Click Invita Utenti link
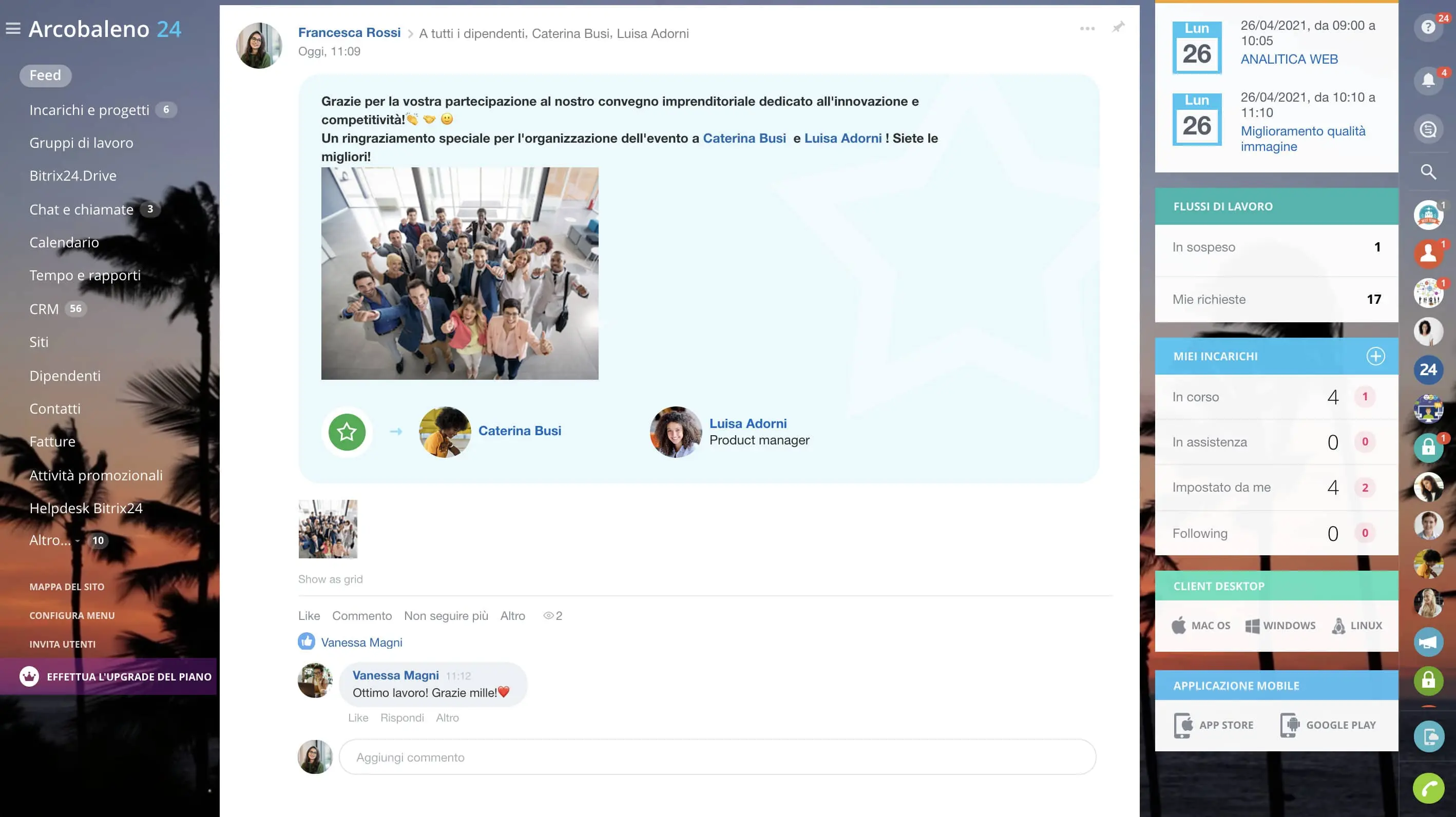Viewport: 1456px width, 817px height. pyautogui.click(x=62, y=644)
